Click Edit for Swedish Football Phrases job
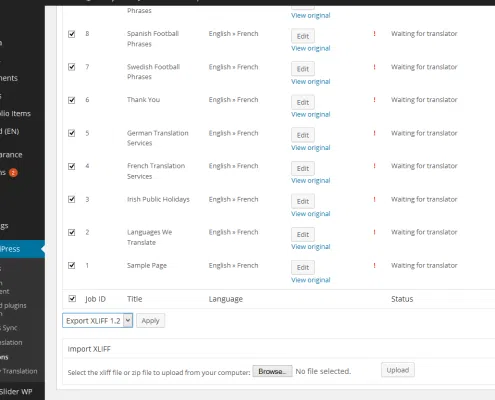This screenshot has width=495, height=400. tap(303, 69)
